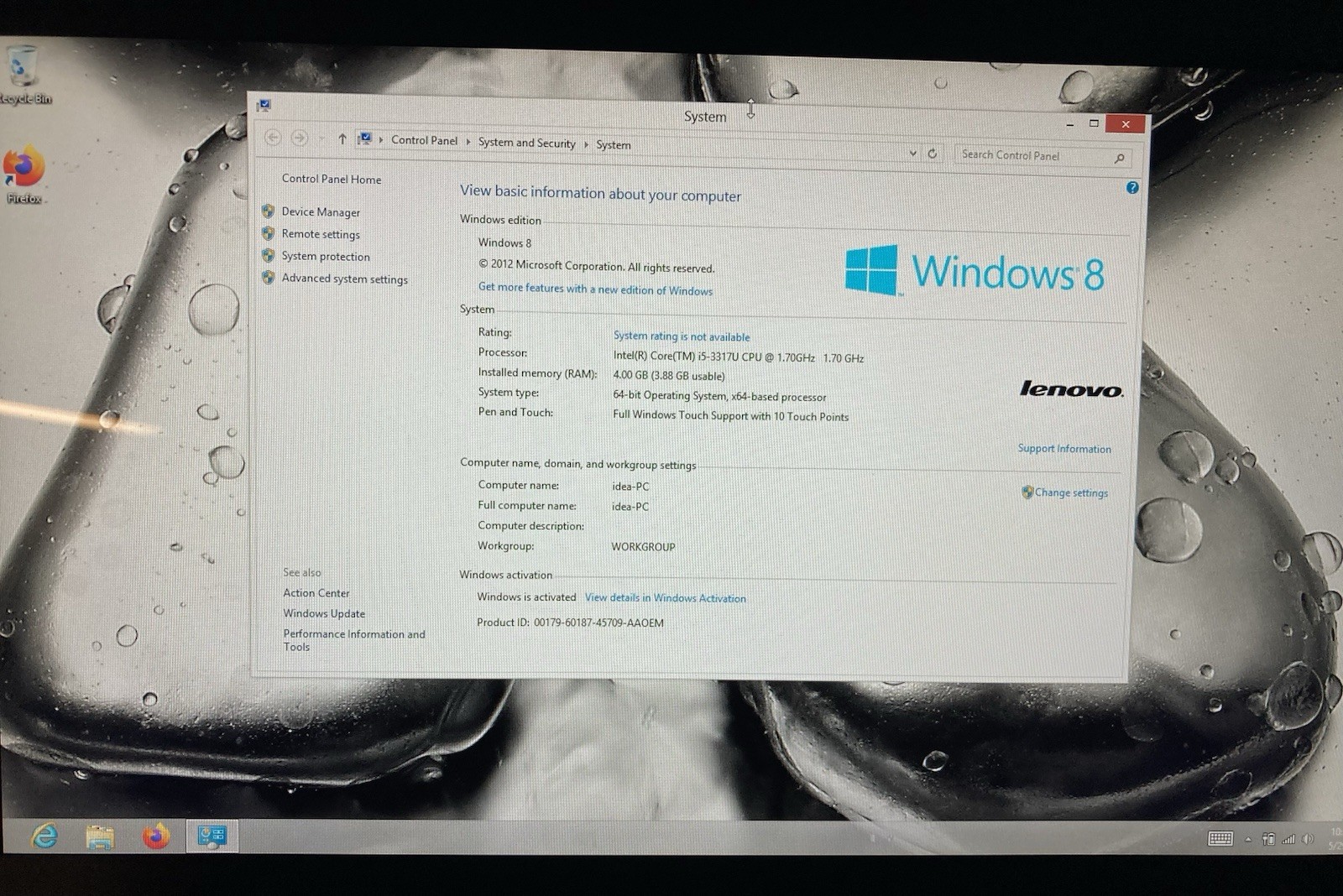
Task: Open Device Manager from the sidebar
Action: point(321,212)
